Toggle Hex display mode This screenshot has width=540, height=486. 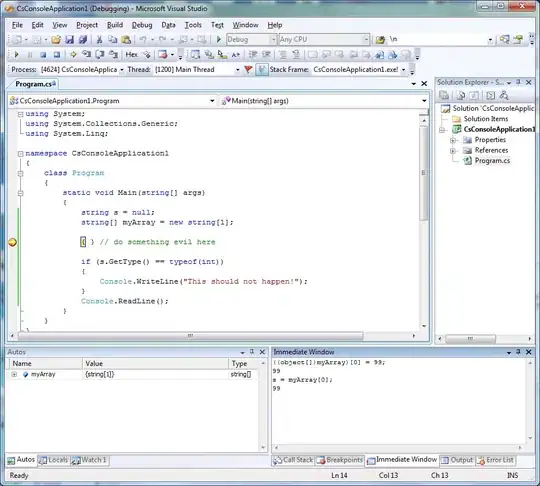click(x=131, y=54)
